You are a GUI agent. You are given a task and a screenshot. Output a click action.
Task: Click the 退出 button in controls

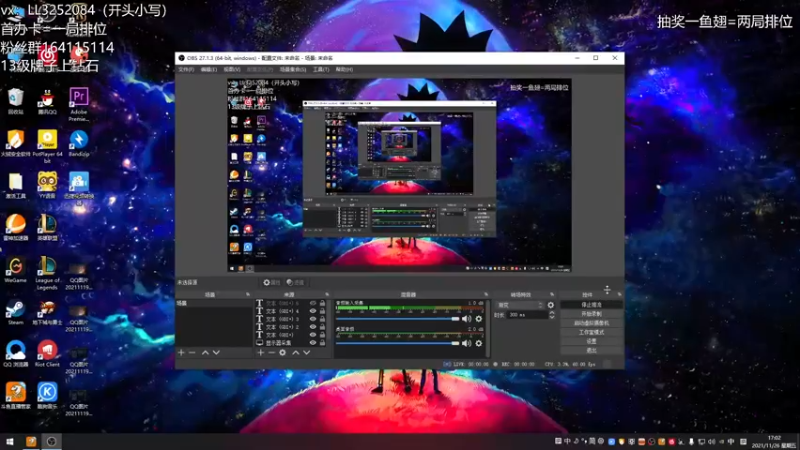coord(591,351)
